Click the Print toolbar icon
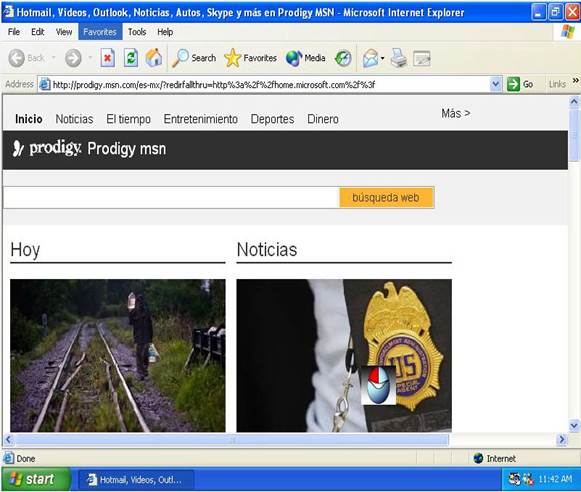The image size is (581, 492). (x=399, y=58)
